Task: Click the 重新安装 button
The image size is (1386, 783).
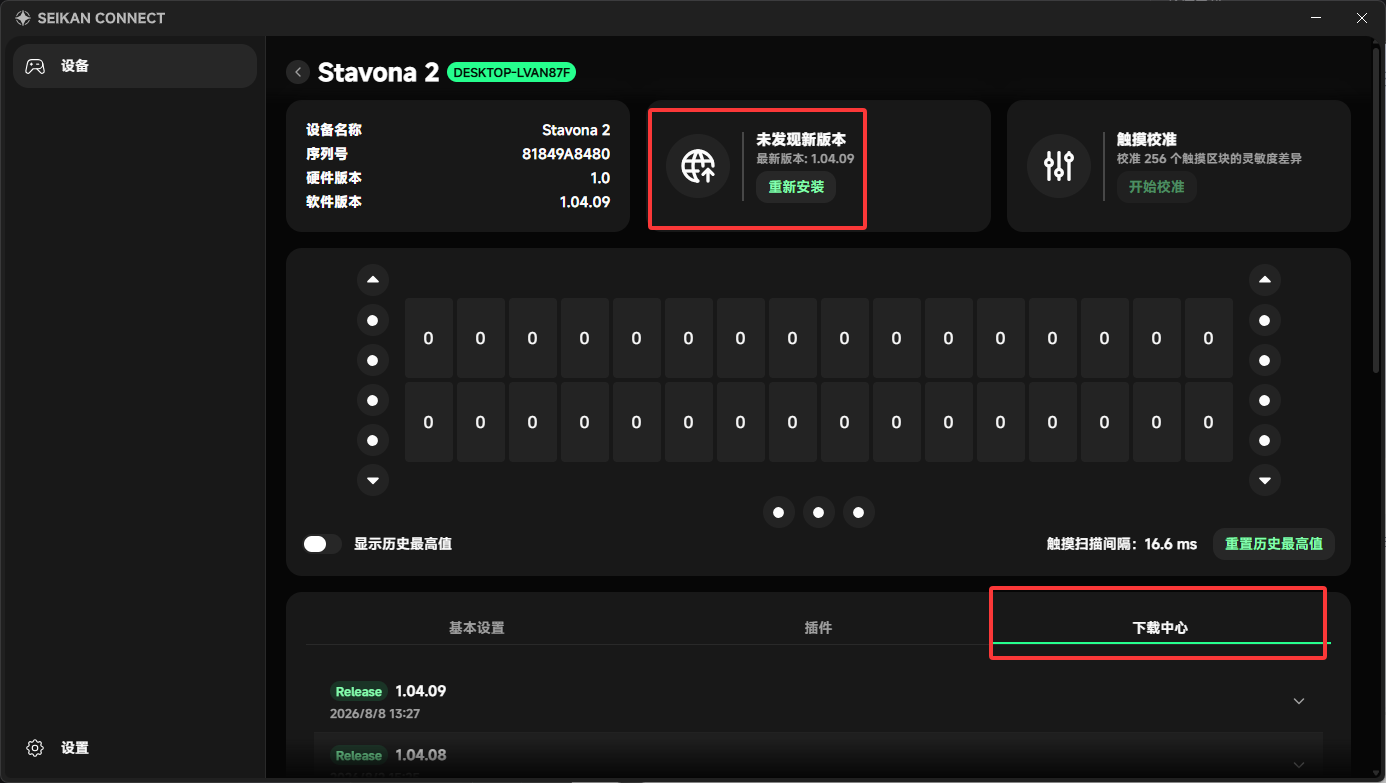Action: pos(796,187)
